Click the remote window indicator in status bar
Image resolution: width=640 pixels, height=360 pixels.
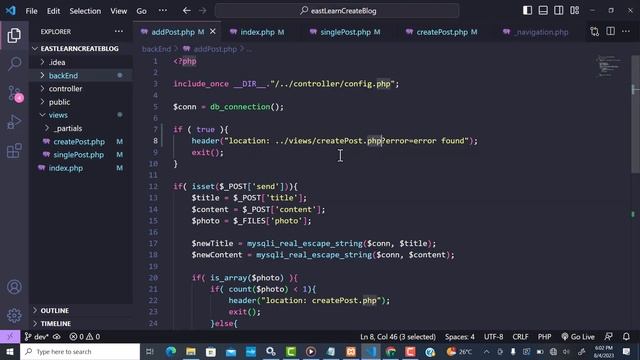(x=10, y=337)
